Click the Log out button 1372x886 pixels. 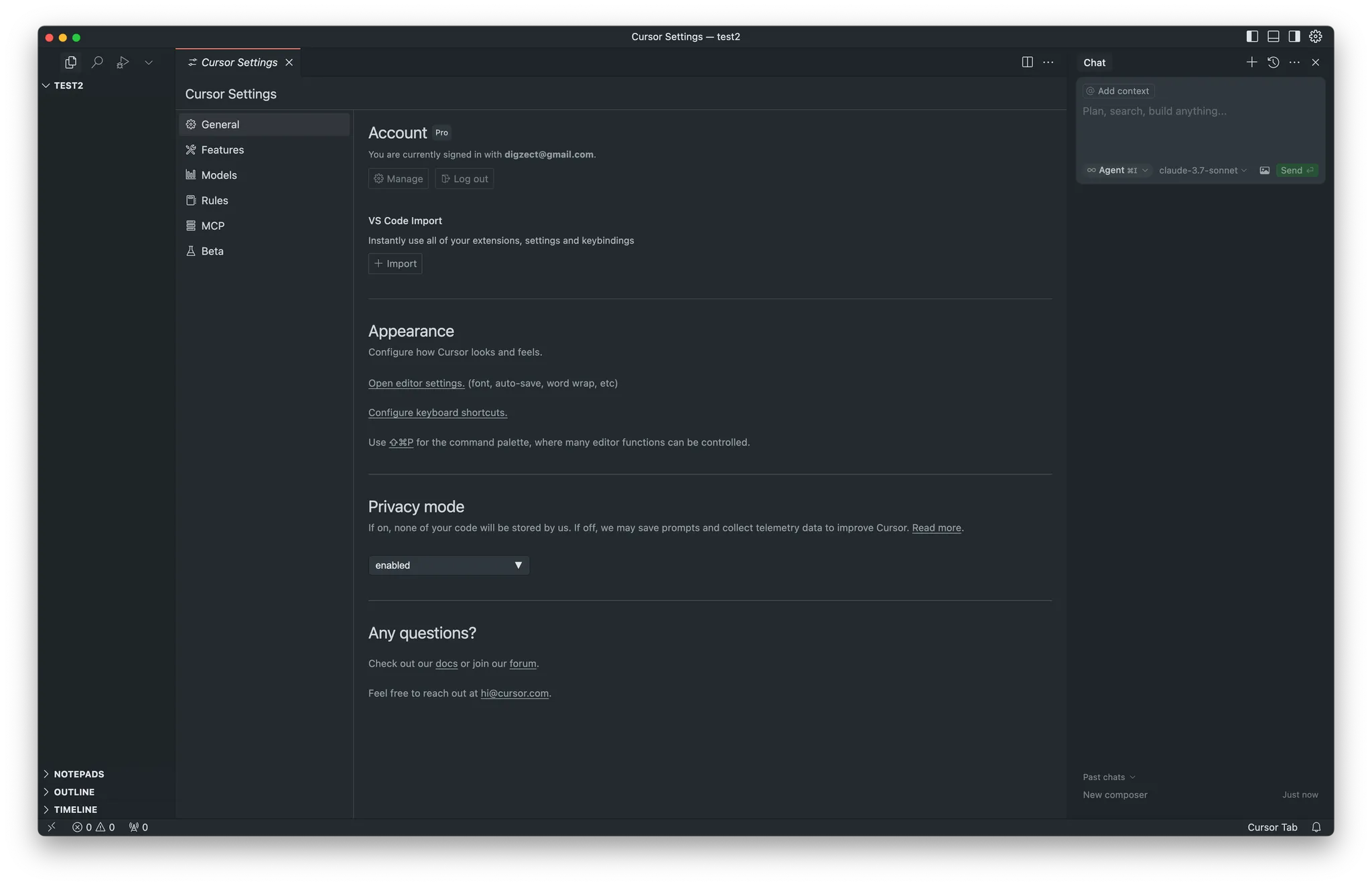(x=464, y=179)
